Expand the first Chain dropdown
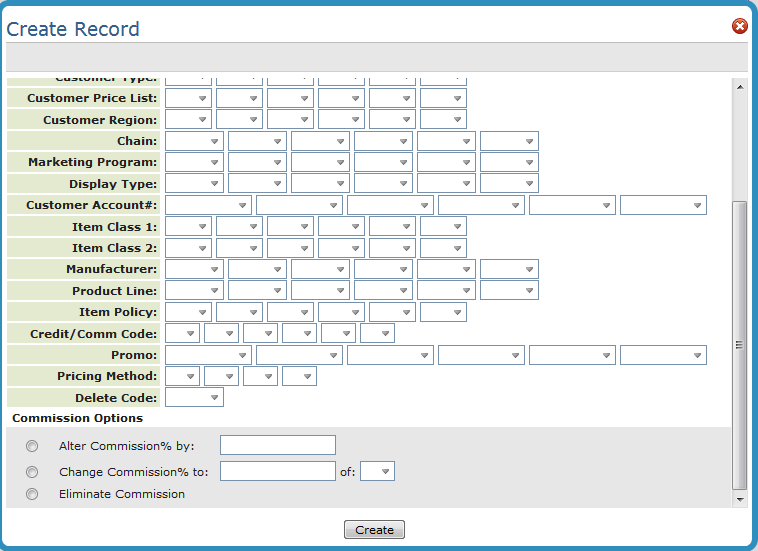 click(x=194, y=142)
